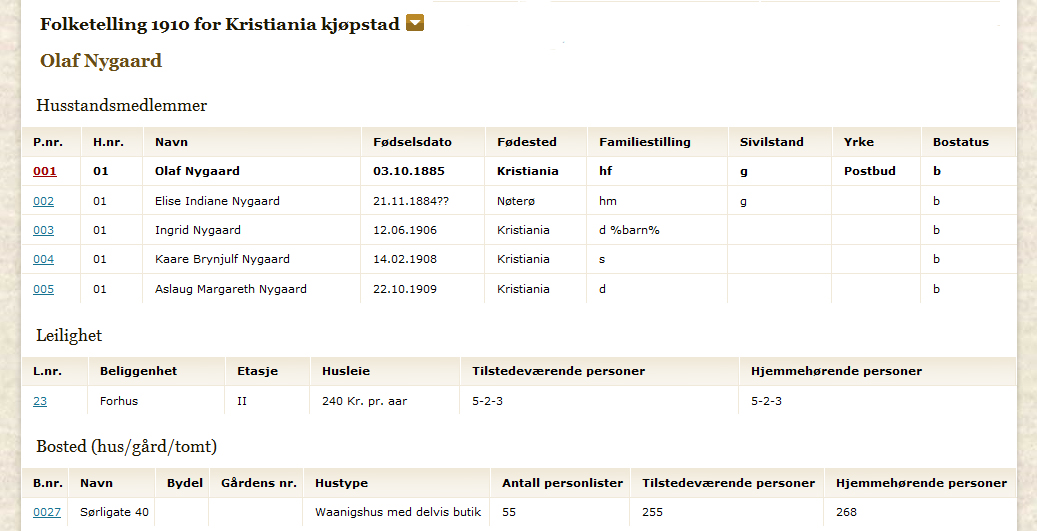The image size is (1037, 531).
Task: Select the Olaf Nygaard name cell
Action: coord(251,171)
